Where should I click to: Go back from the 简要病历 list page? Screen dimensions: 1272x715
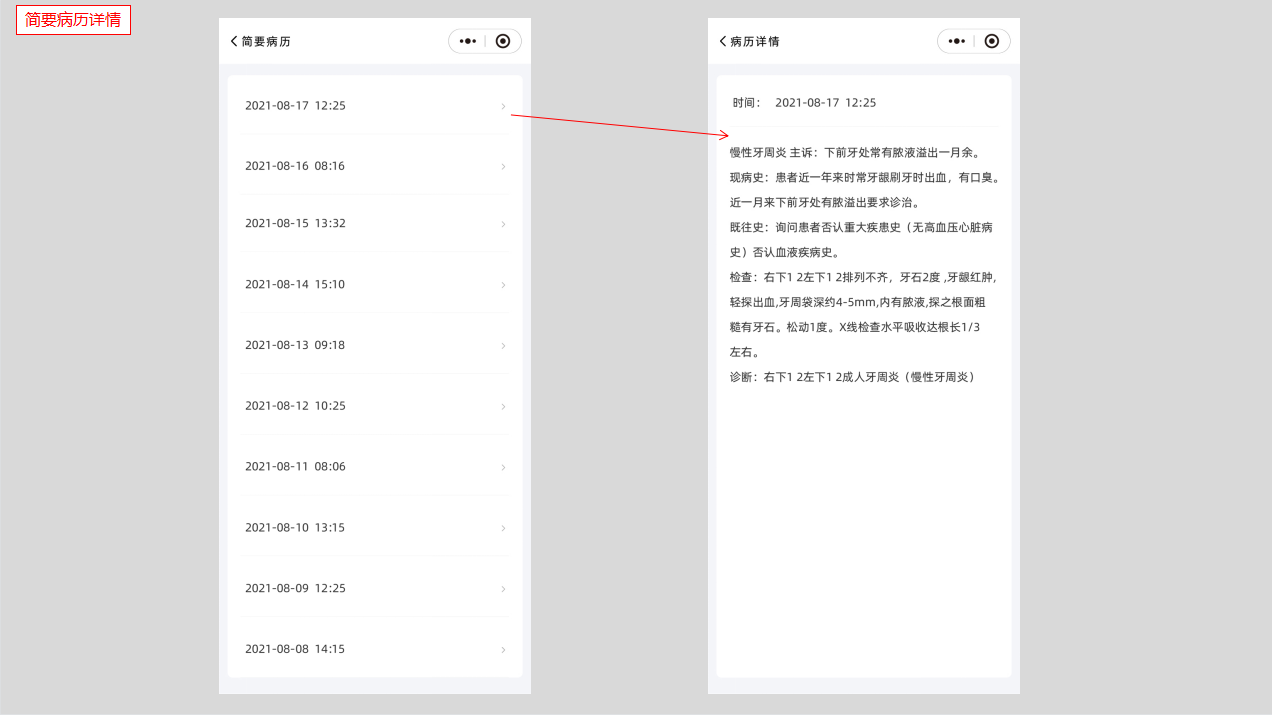[x=234, y=41]
